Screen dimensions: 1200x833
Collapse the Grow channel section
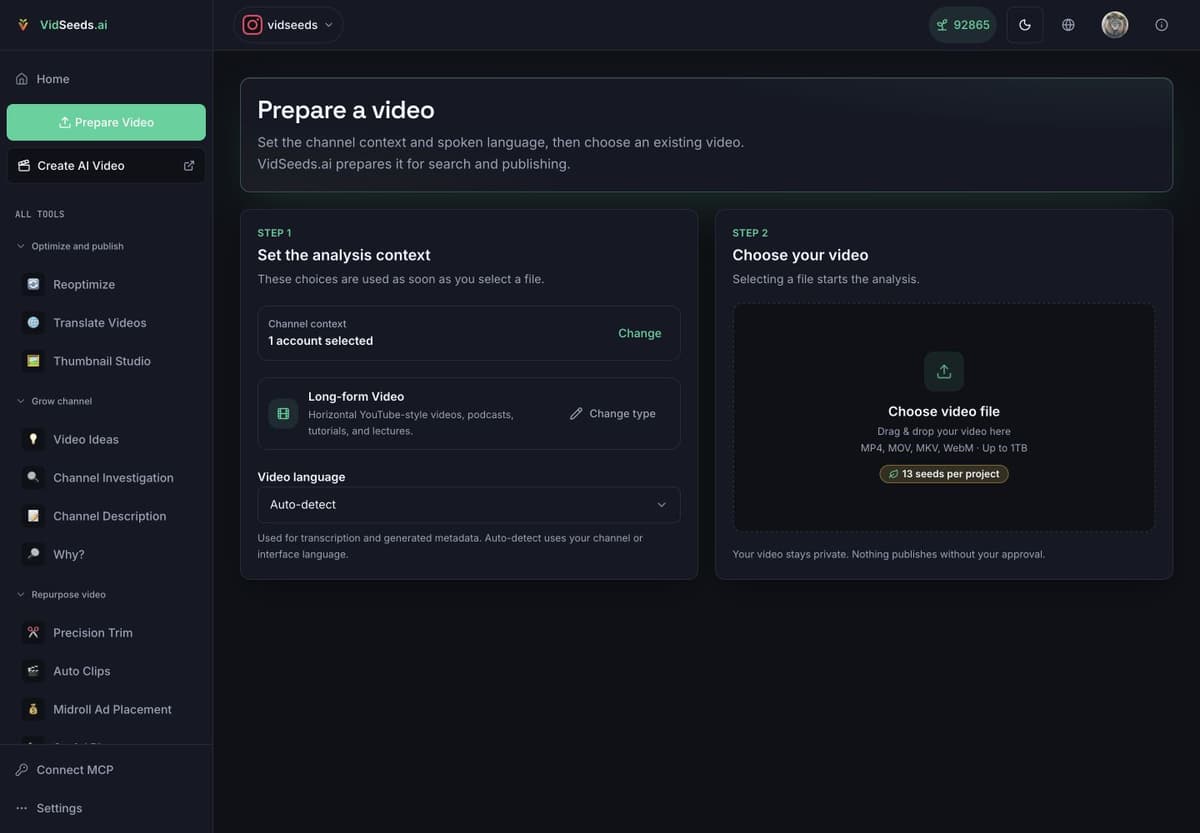[x=54, y=401]
